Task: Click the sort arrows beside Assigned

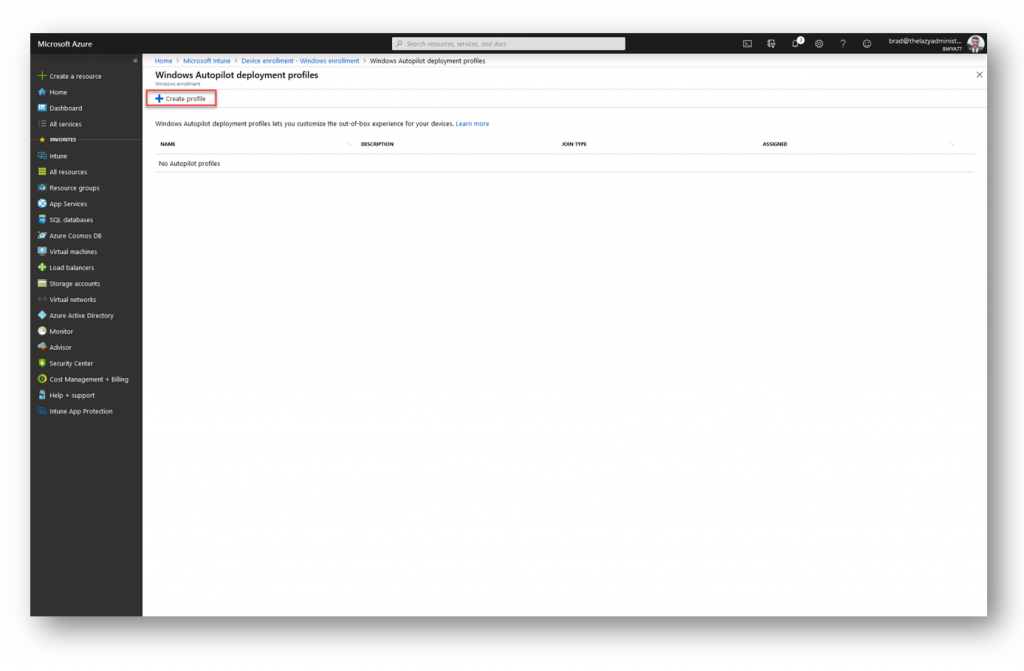Action: click(x=951, y=144)
